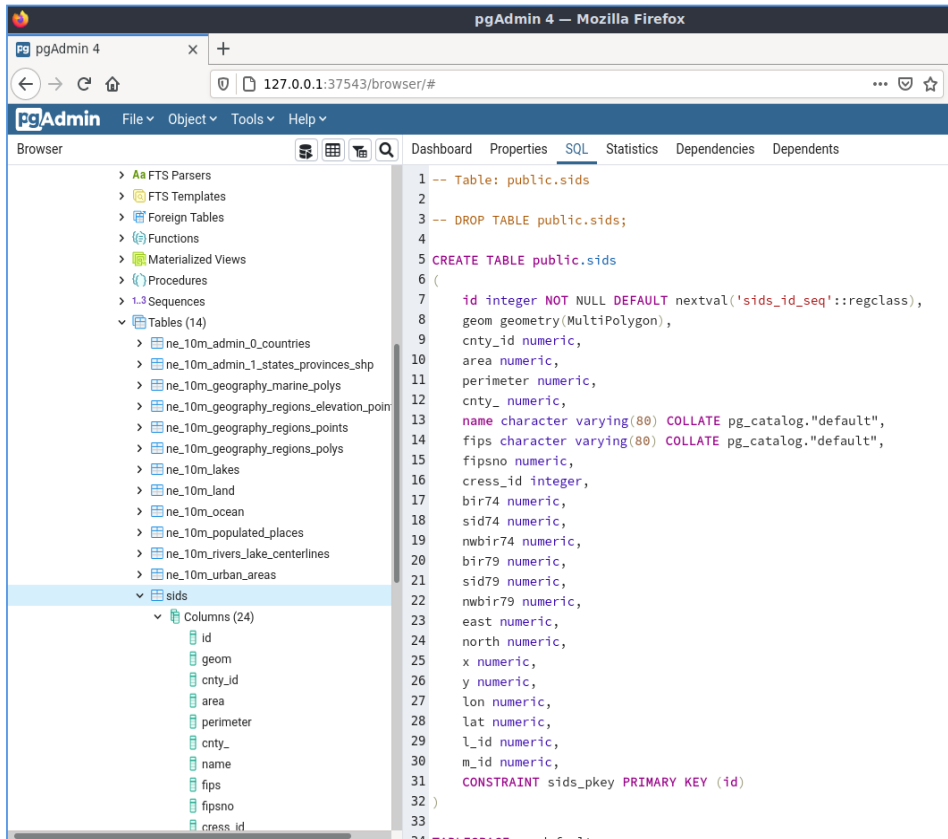
Task: Click the Foreign Tables node icon
Action: point(139,217)
